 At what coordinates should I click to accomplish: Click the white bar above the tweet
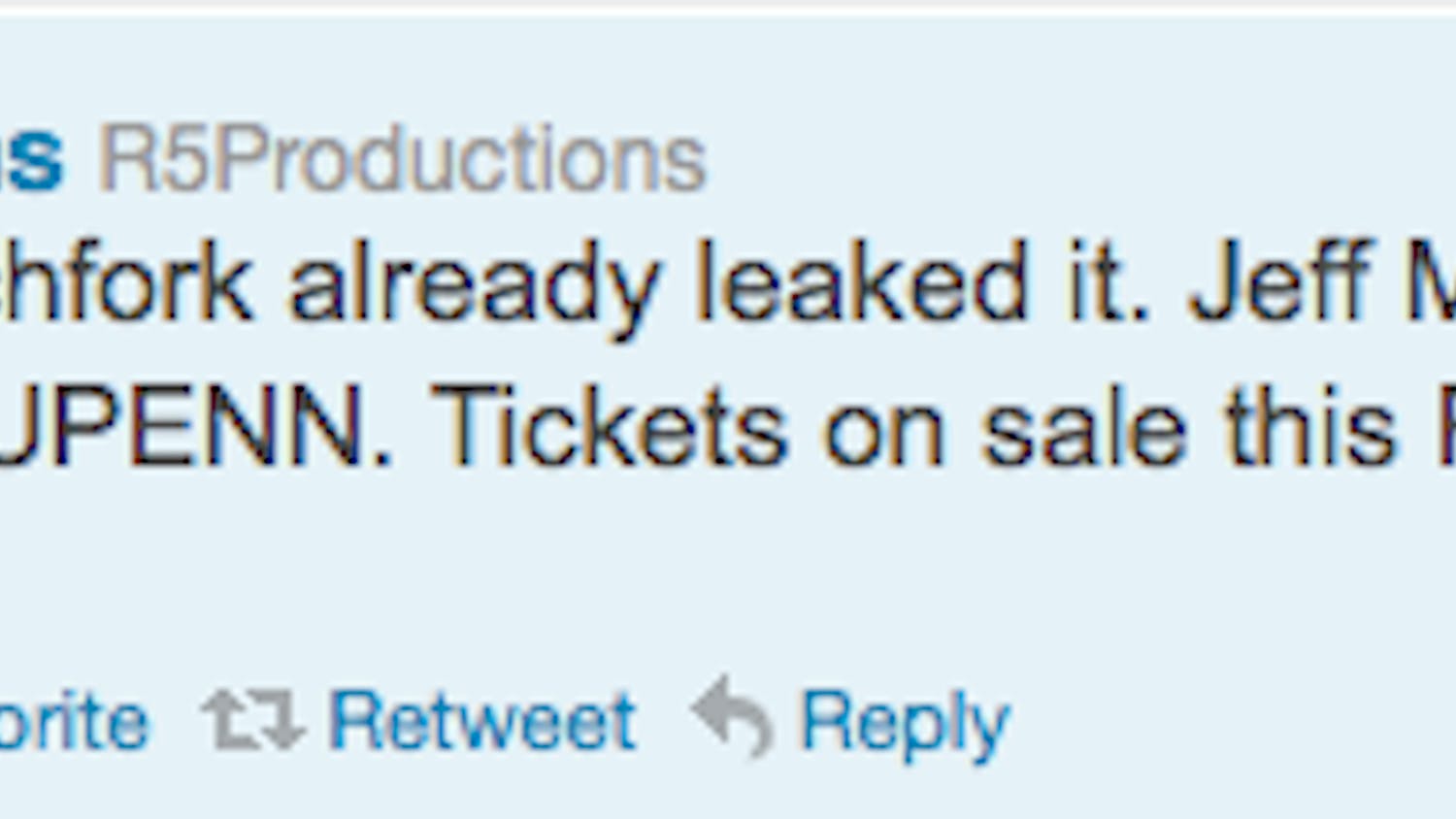click(x=728, y=5)
